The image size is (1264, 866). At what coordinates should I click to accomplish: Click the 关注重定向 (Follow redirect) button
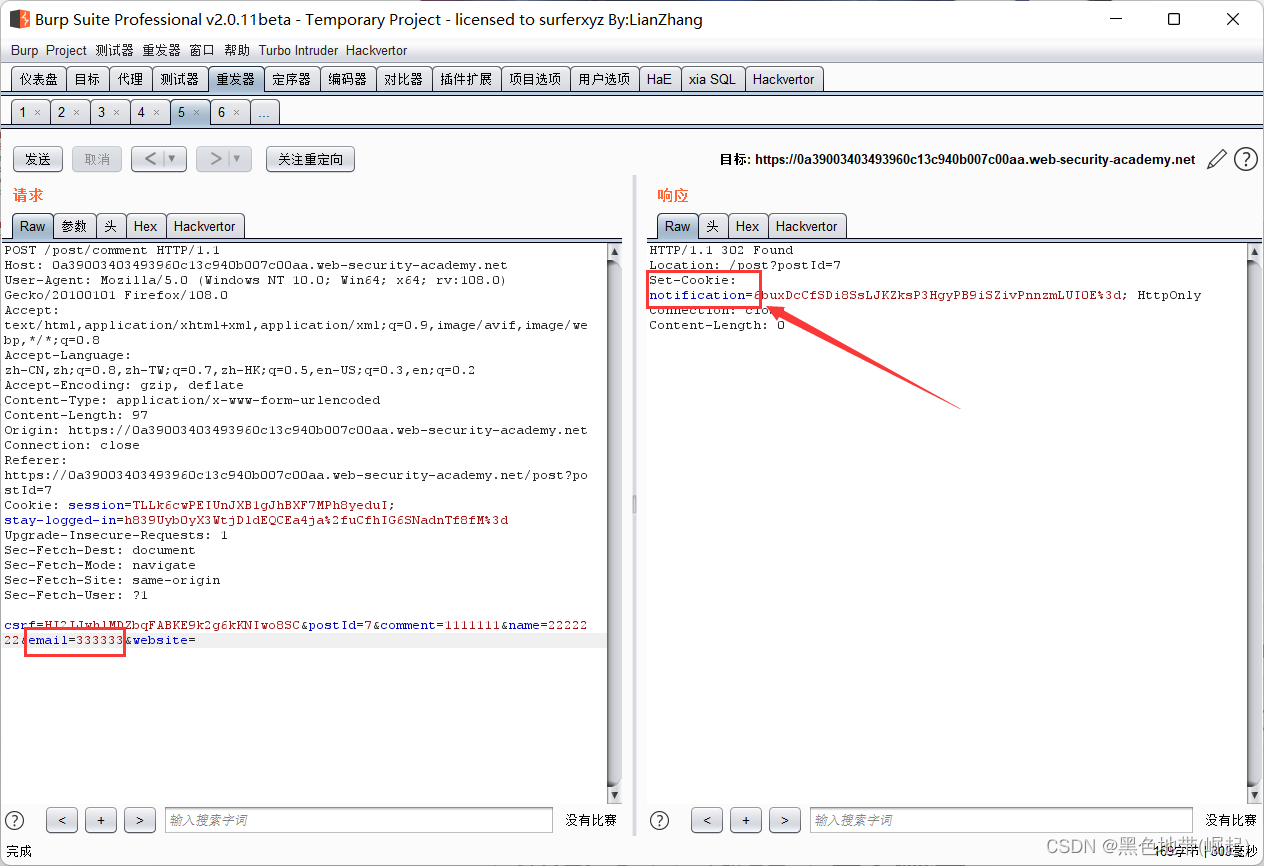point(310,159)
